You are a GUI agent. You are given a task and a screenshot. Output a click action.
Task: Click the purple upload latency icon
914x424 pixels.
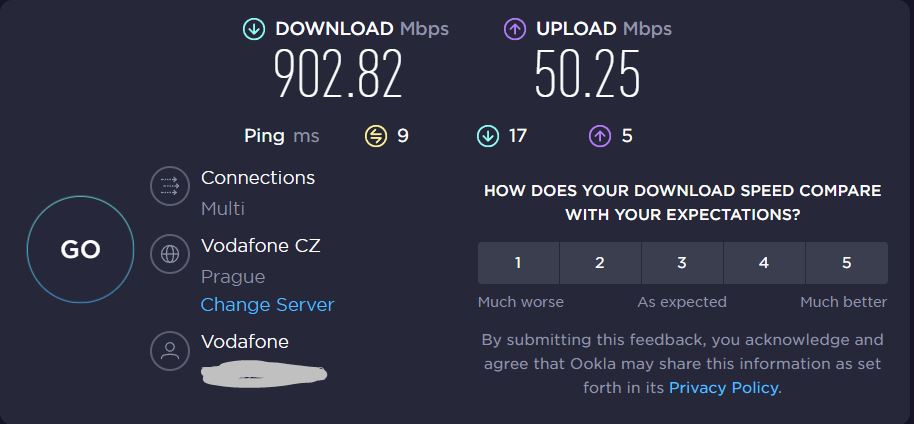[600, 136]
